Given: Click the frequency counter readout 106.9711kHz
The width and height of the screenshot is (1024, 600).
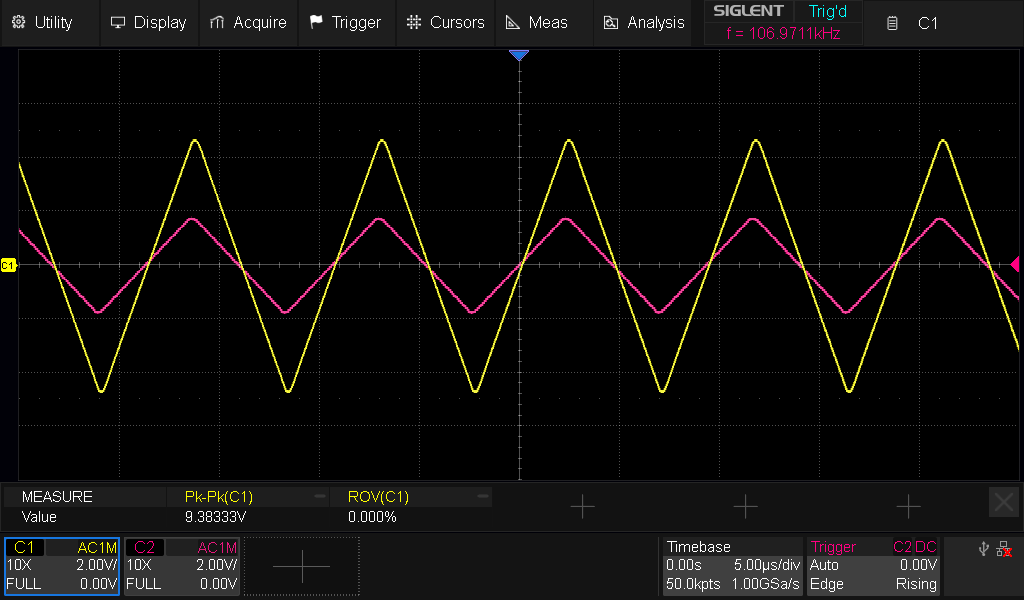Looking at the screenshot, I should tap(783, 33).
